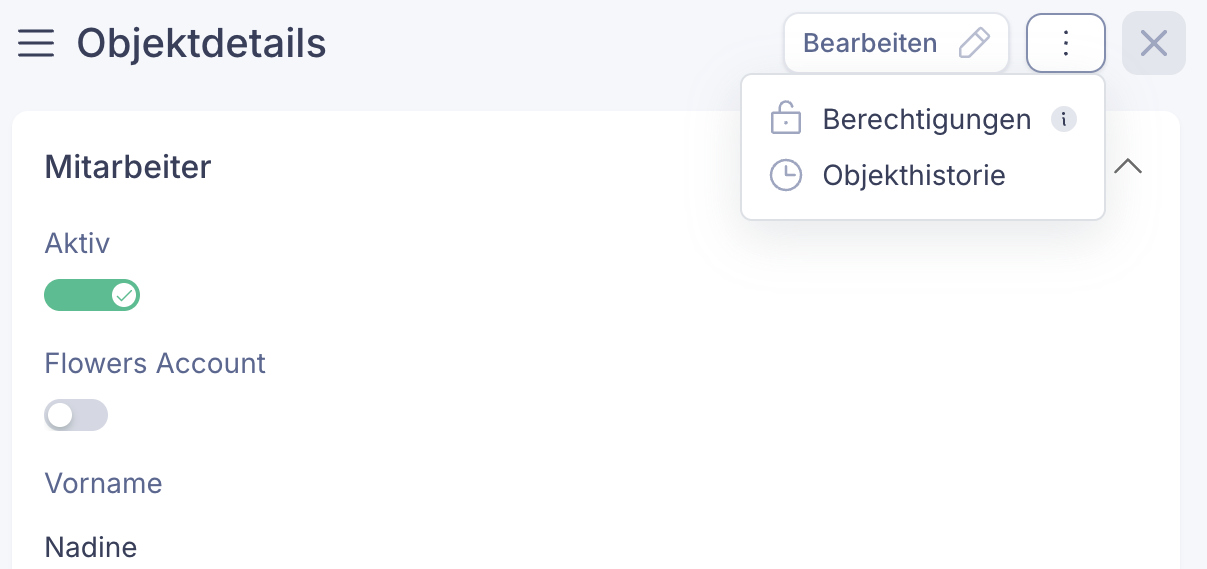The image size is (1207, 569).
Task: Click the info icon beside Berechtigungen
Action: [x=1064, y=120]
